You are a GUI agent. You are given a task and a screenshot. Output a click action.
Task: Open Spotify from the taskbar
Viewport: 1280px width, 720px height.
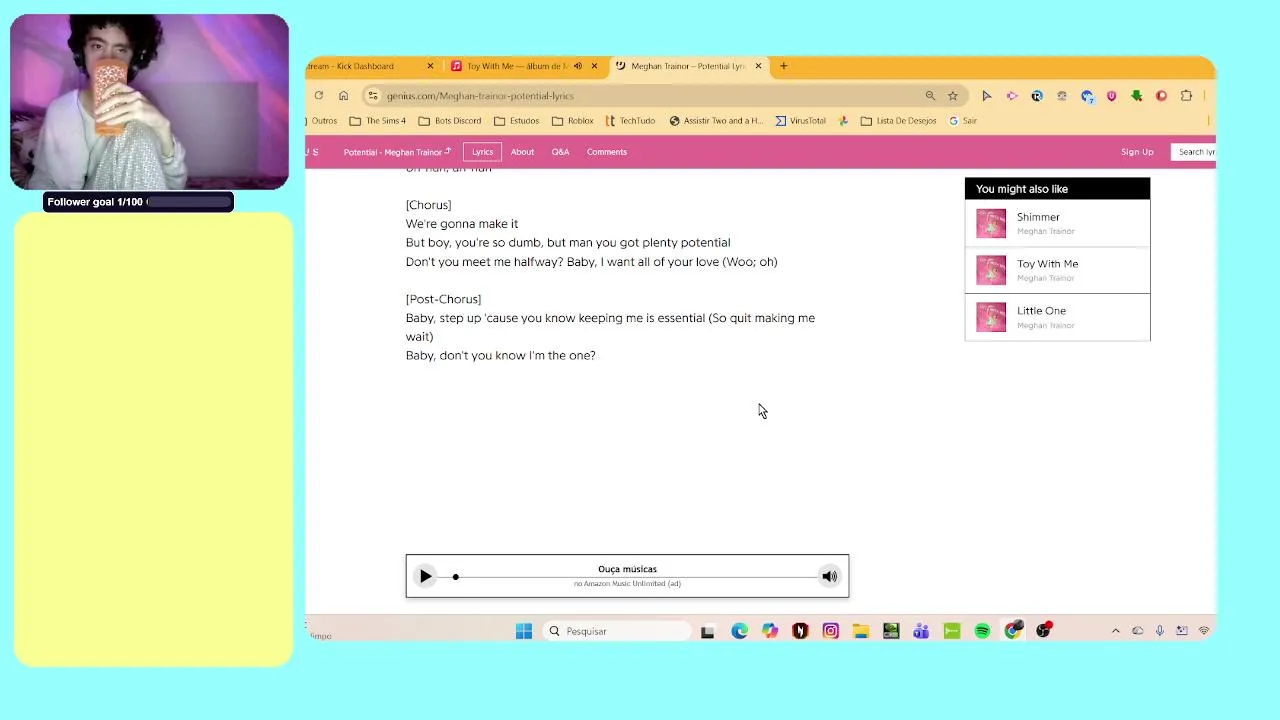tap(982, 631)
